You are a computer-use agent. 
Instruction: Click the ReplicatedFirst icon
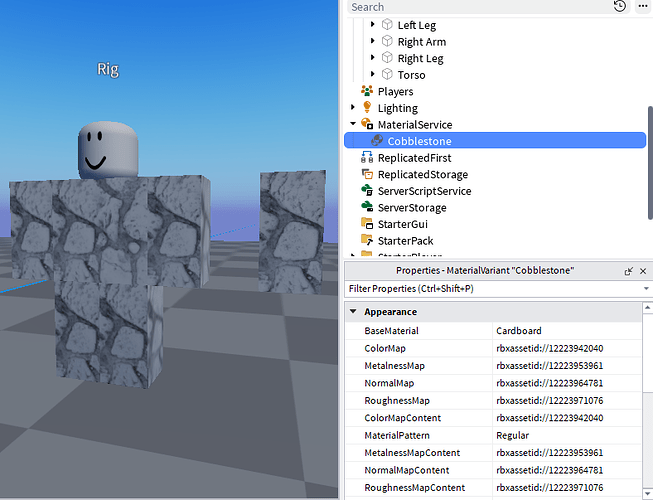[x=367, y=157]
